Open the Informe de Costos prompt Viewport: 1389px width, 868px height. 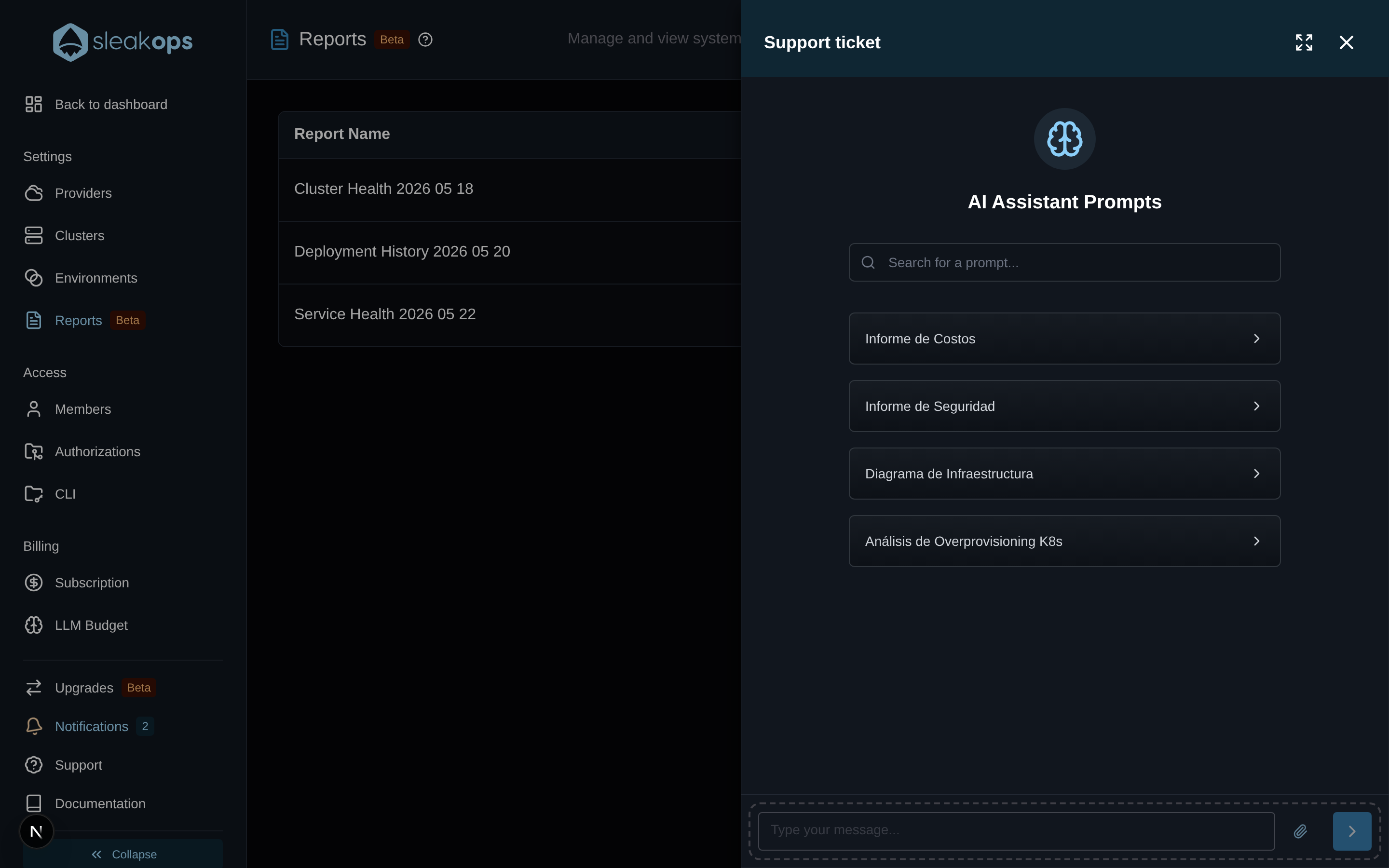1065,339
